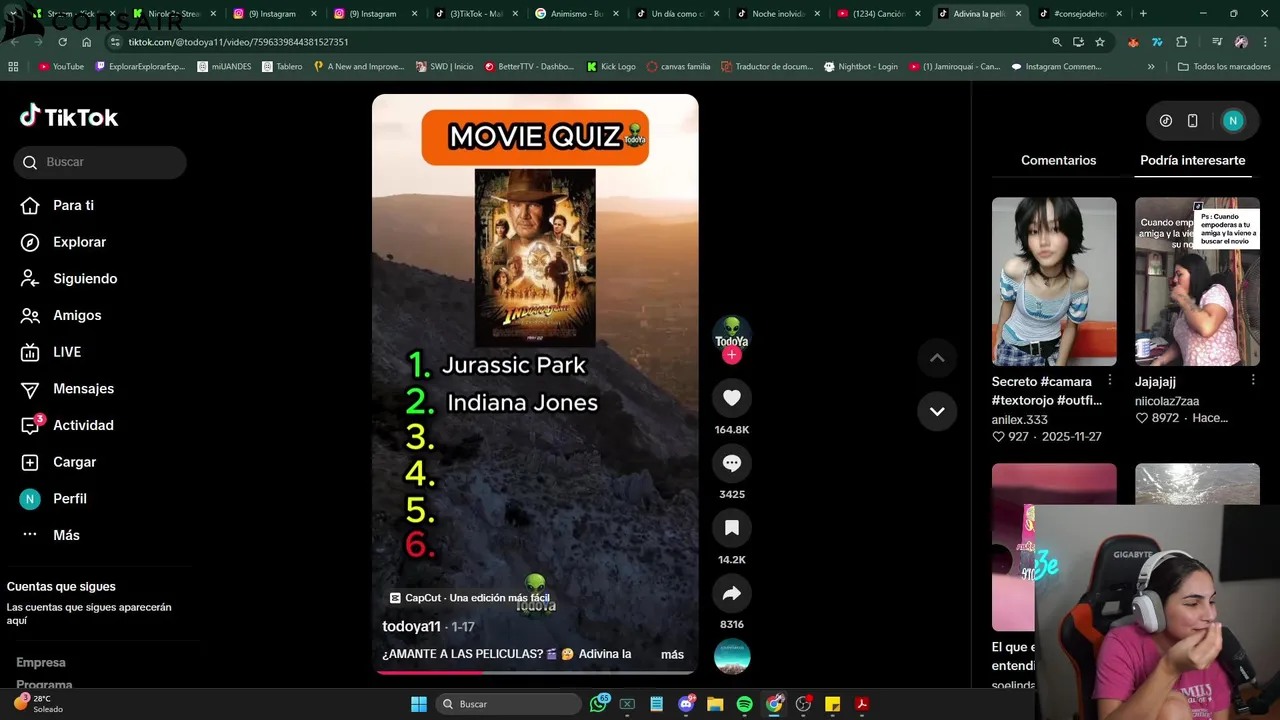Switch to the Podría interesarte tab
Viewport: 1280px width, 720px height.
point(1193,160)
